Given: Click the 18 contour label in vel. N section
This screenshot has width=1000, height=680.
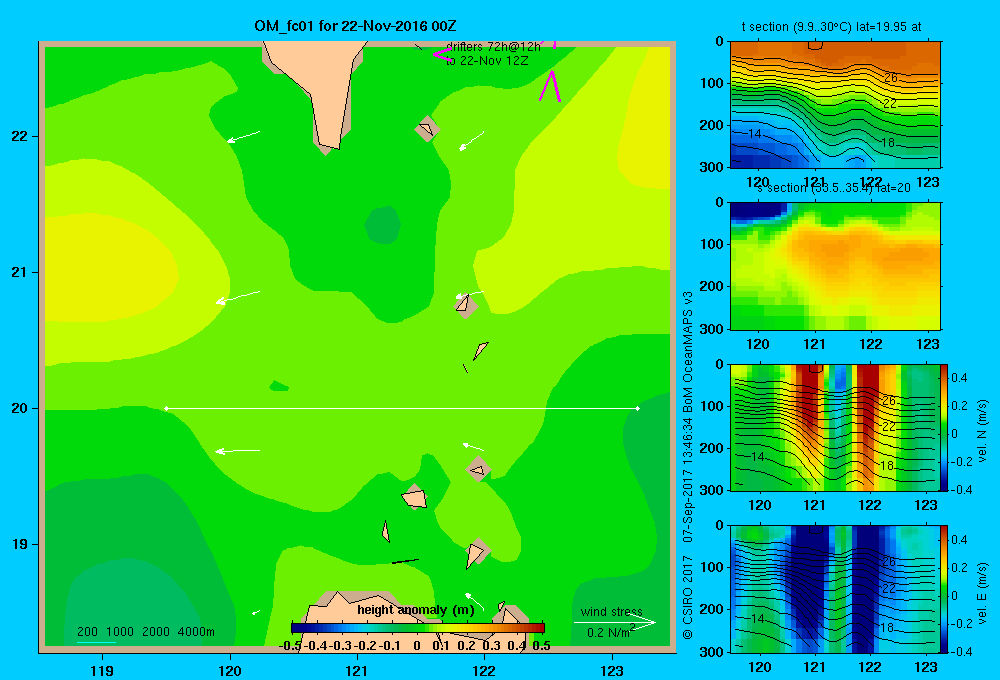Looking at the screenshot, I should pos(887,466).
